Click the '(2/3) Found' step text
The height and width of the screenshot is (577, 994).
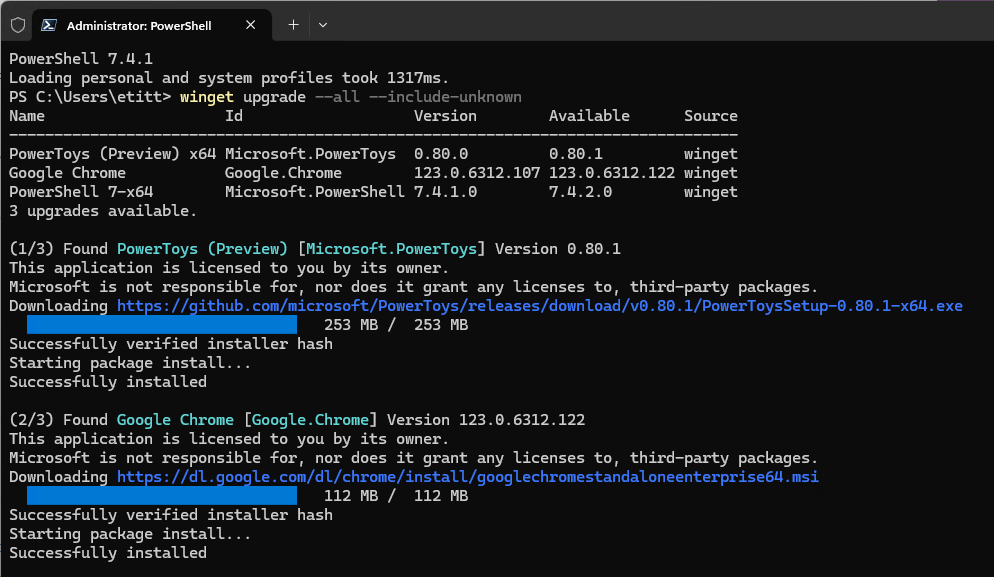point(58,420)
